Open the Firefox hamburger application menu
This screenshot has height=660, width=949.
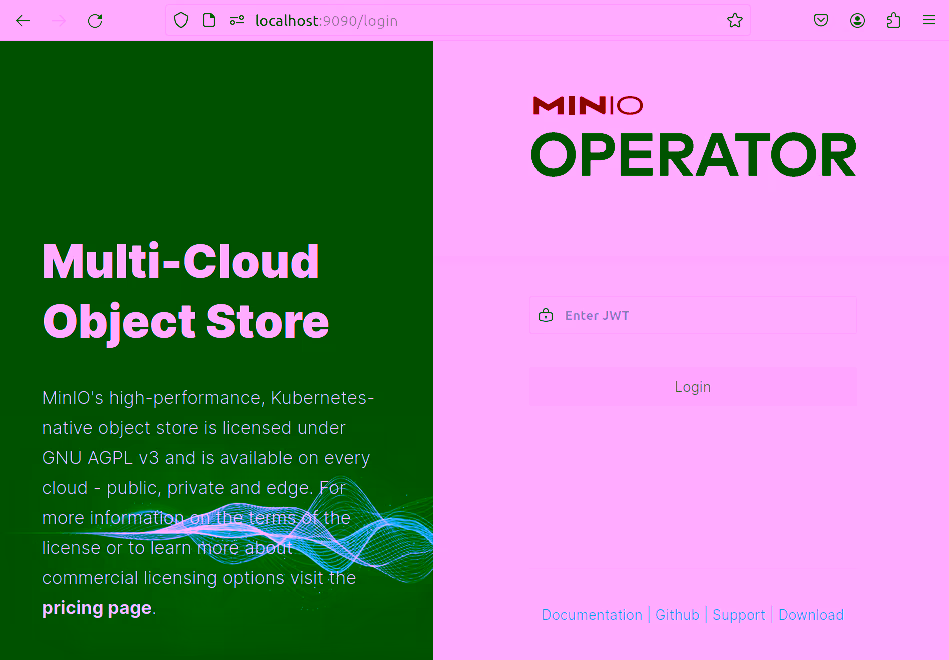(929, 20)
